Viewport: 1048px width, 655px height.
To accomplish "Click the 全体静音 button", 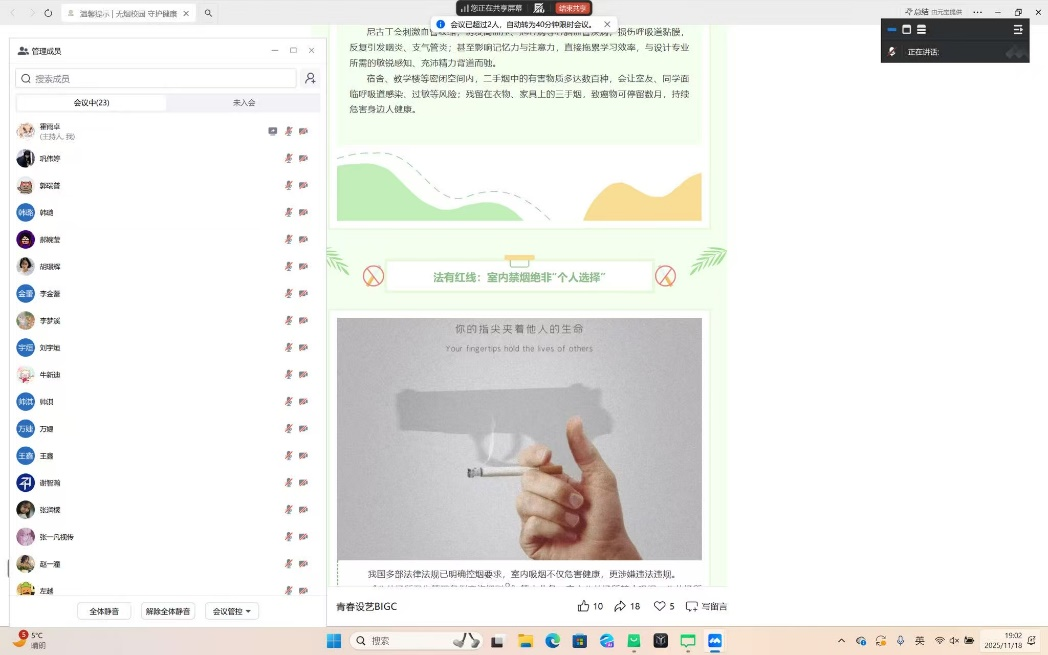I will [x=104, y=611].
